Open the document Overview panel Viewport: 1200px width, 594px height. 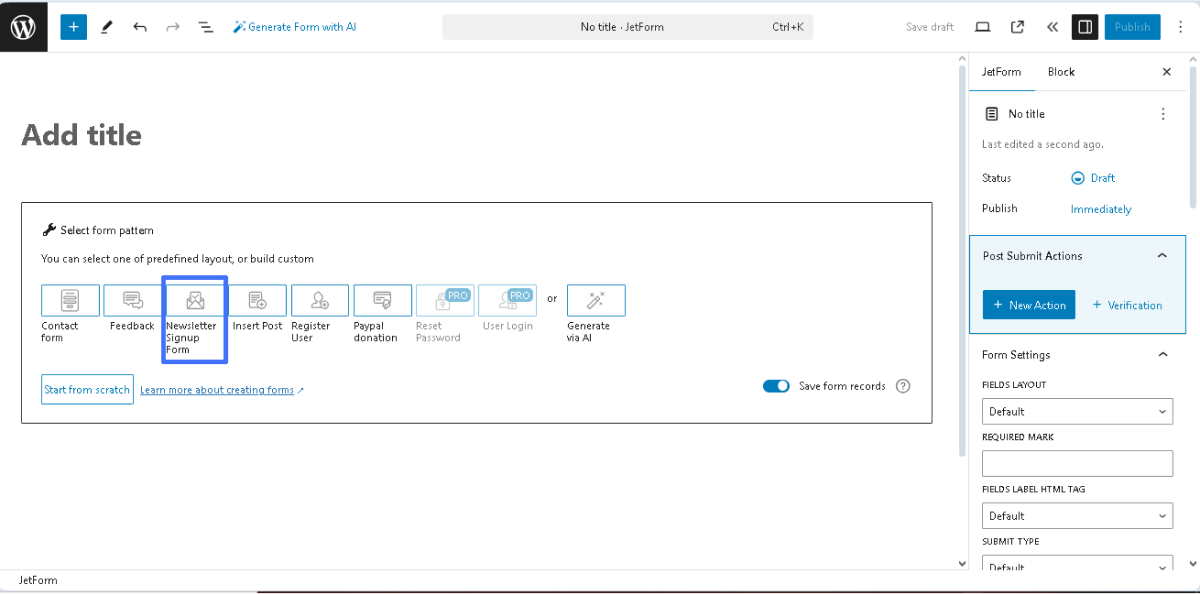(205, 26)
